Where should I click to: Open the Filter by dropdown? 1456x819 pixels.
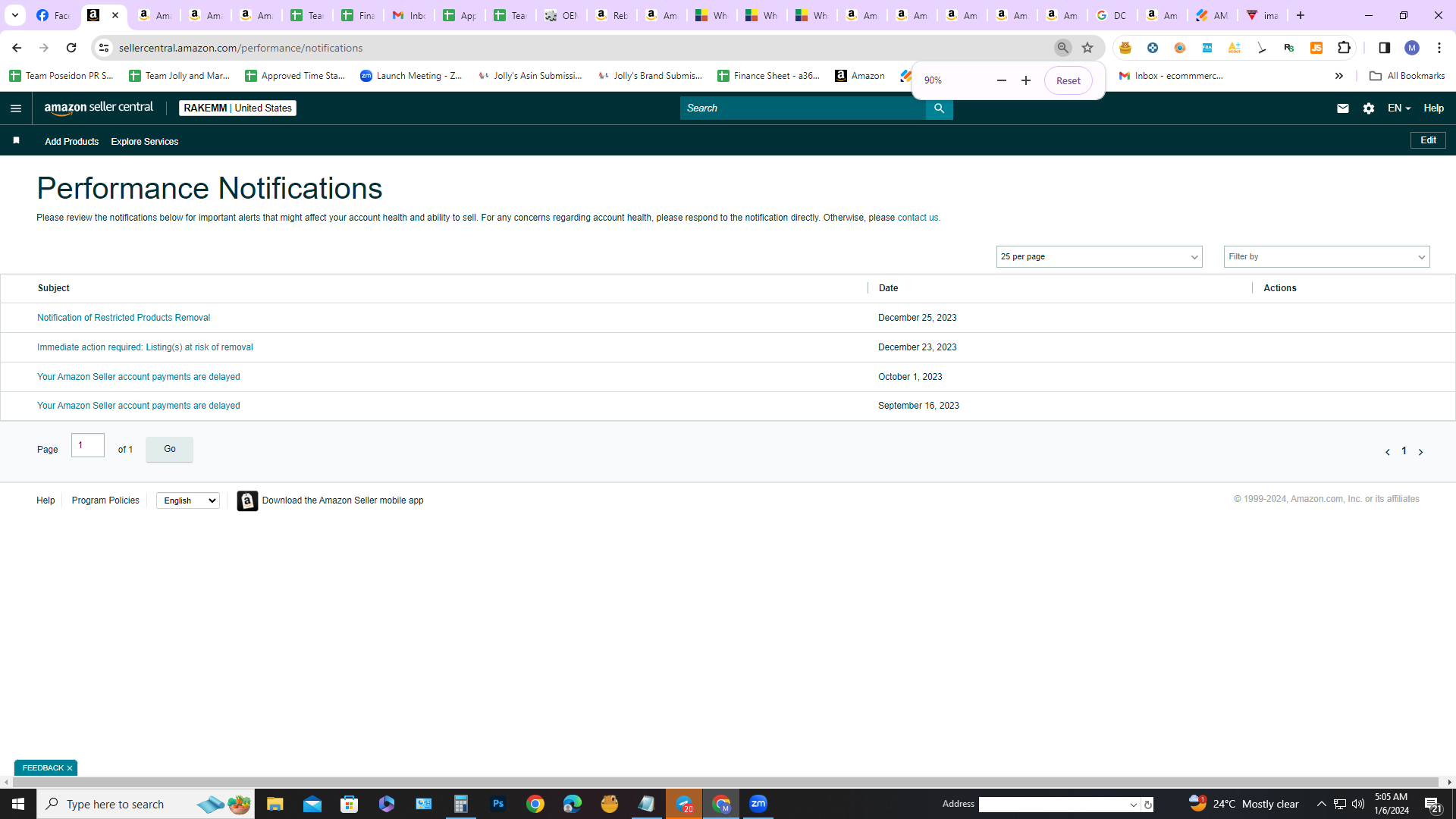pos(1326,257)
